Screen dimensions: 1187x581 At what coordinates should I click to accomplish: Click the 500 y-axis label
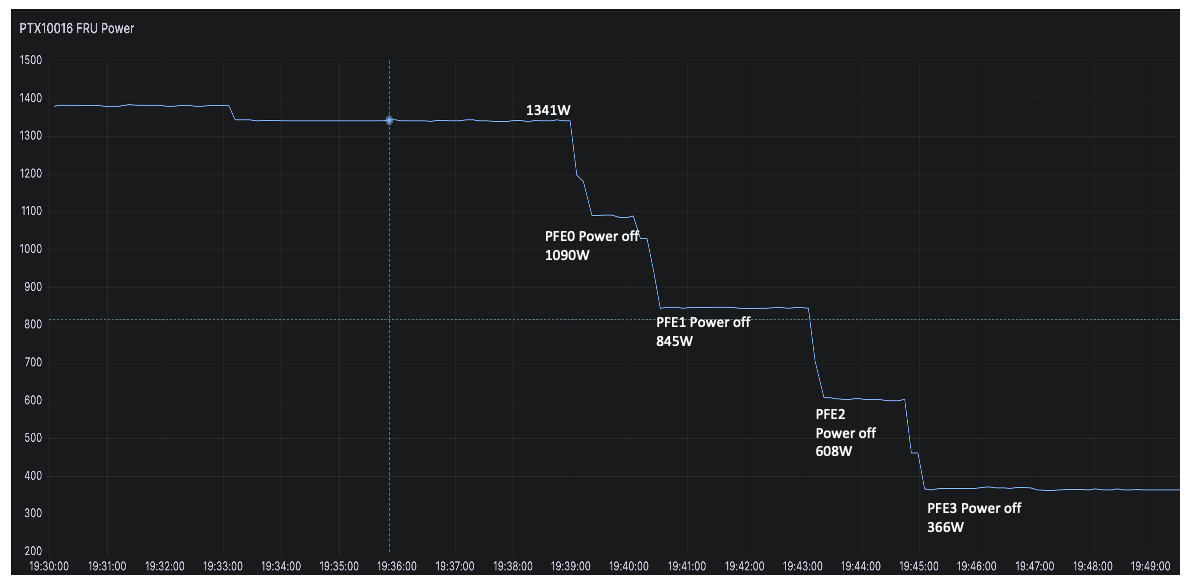33,438
